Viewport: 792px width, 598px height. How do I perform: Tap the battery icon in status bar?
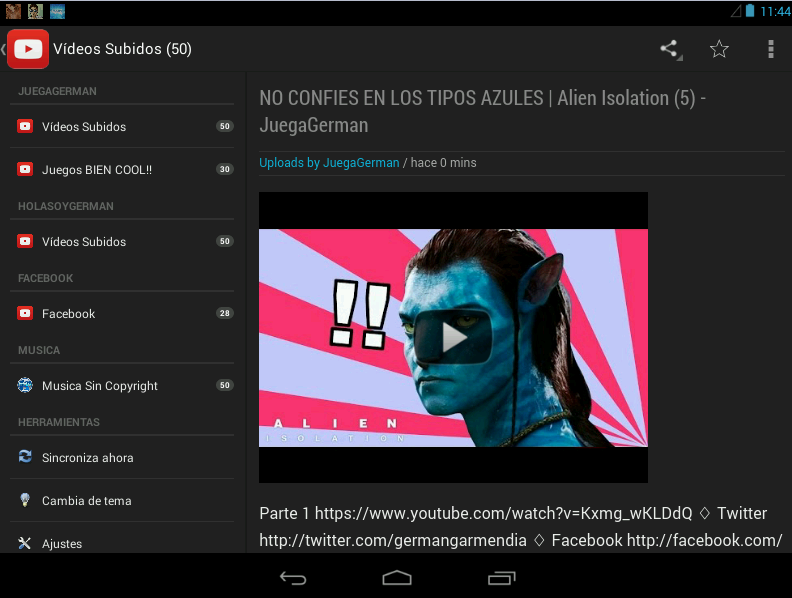click(750, 11)
